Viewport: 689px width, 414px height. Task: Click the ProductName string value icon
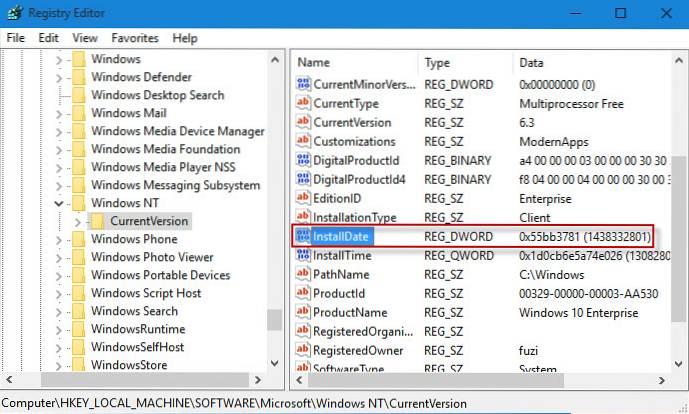coord(304,312)
